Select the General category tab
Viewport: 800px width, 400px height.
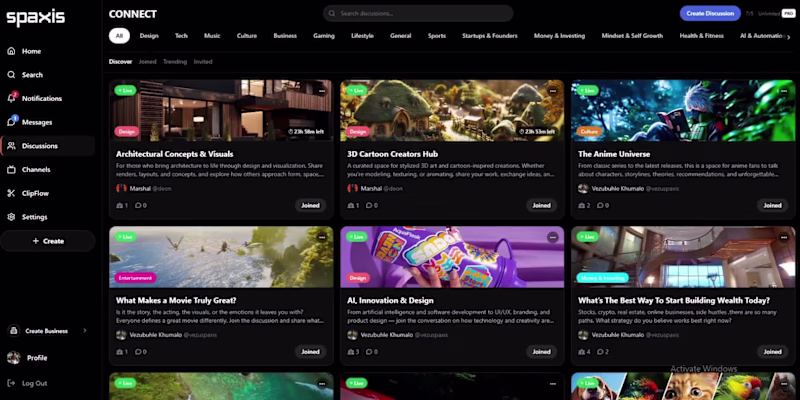[x=401, y=36]
